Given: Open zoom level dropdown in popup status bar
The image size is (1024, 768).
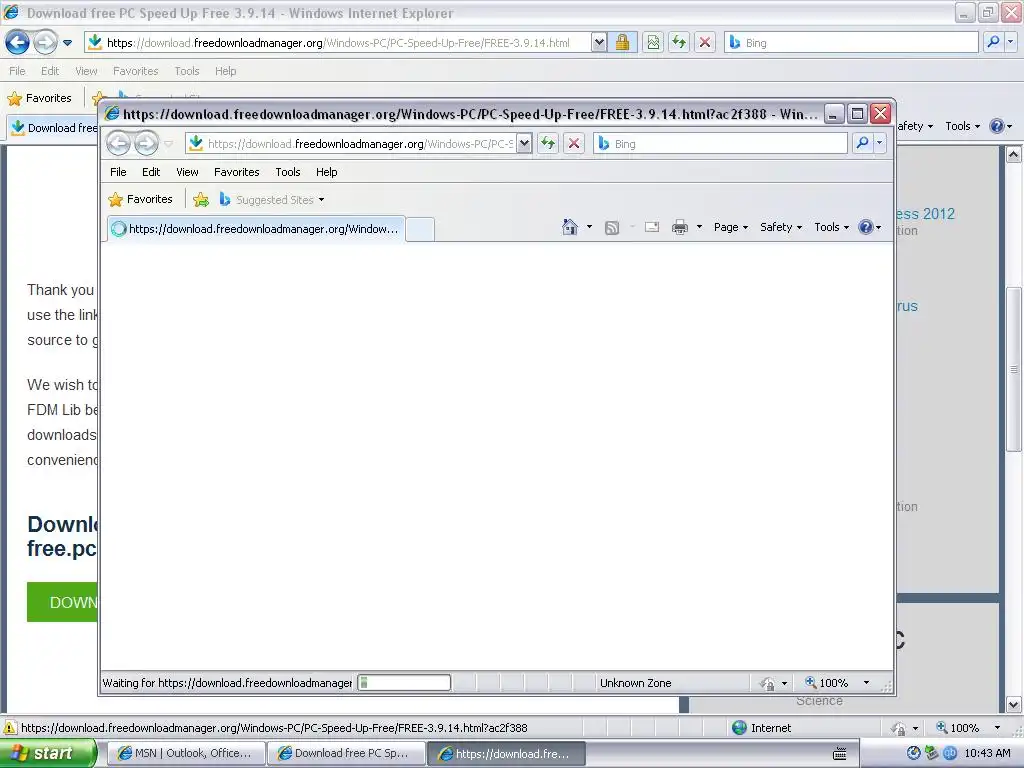Looking at the screenshot, I should pyautogui.click(x=867, y=682).
